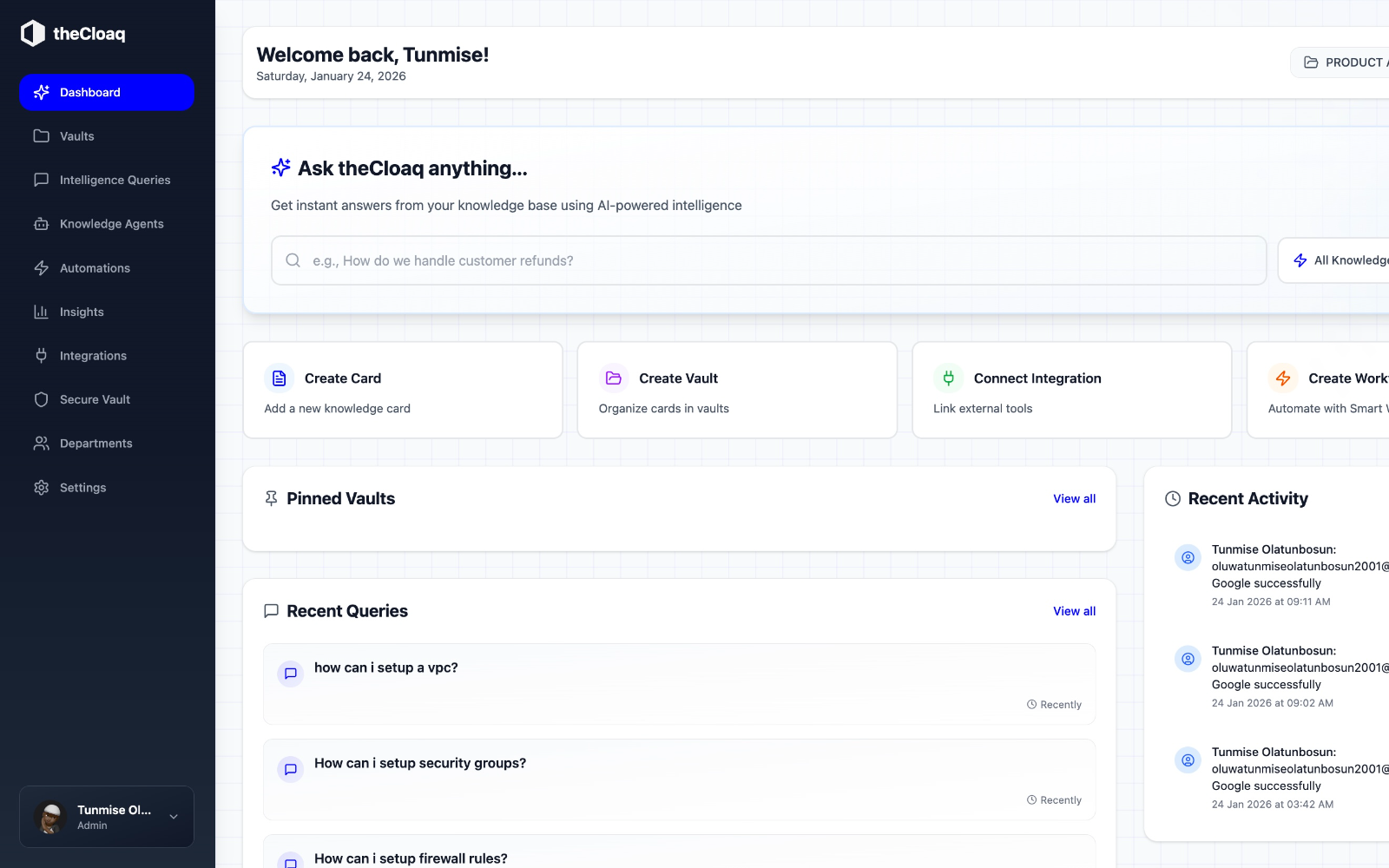Click user icon on the 09:11 AM activity

tap(1188, 557)
